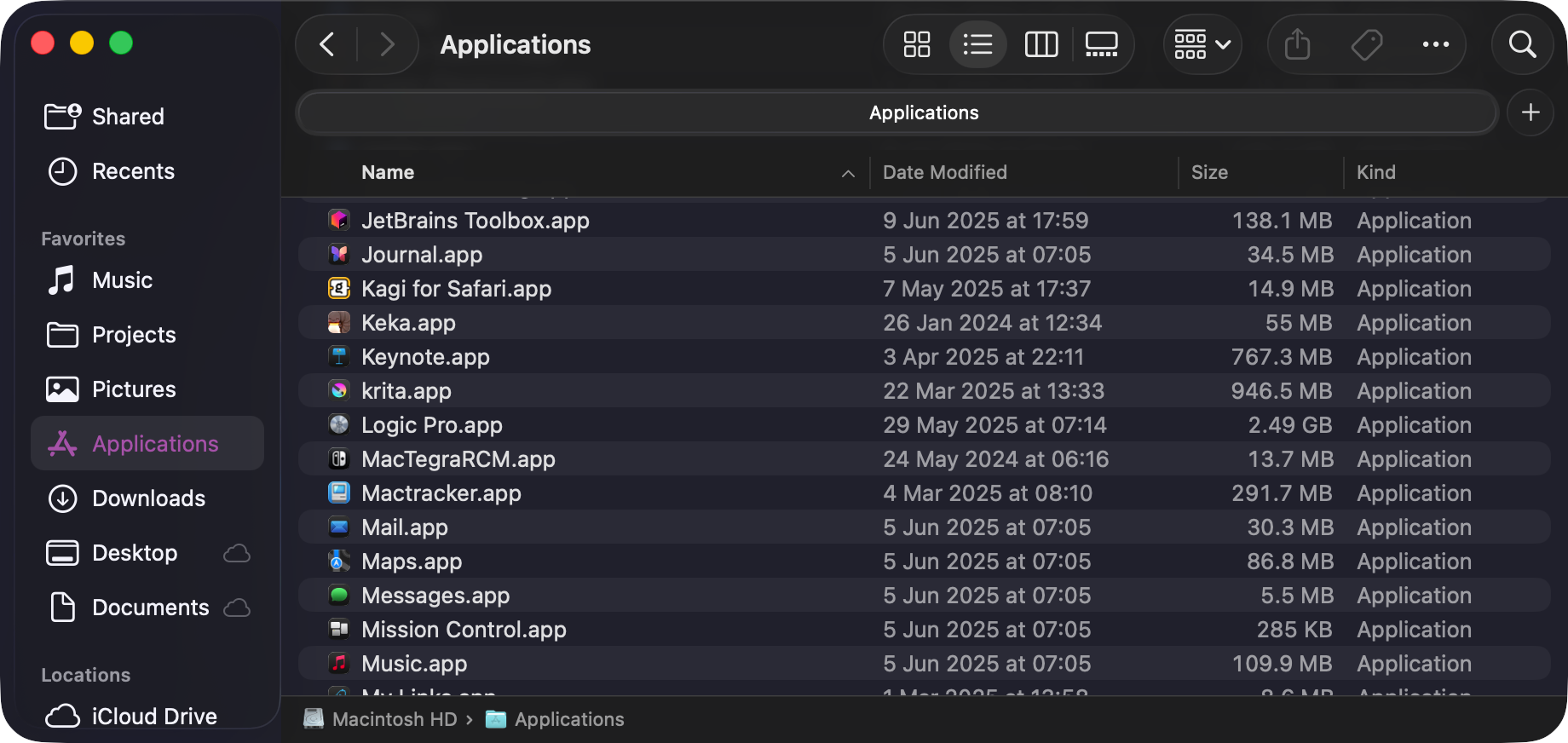Viewport: 1568px width, 743px height.
Task: Switch to column view
Action: 1041,44
